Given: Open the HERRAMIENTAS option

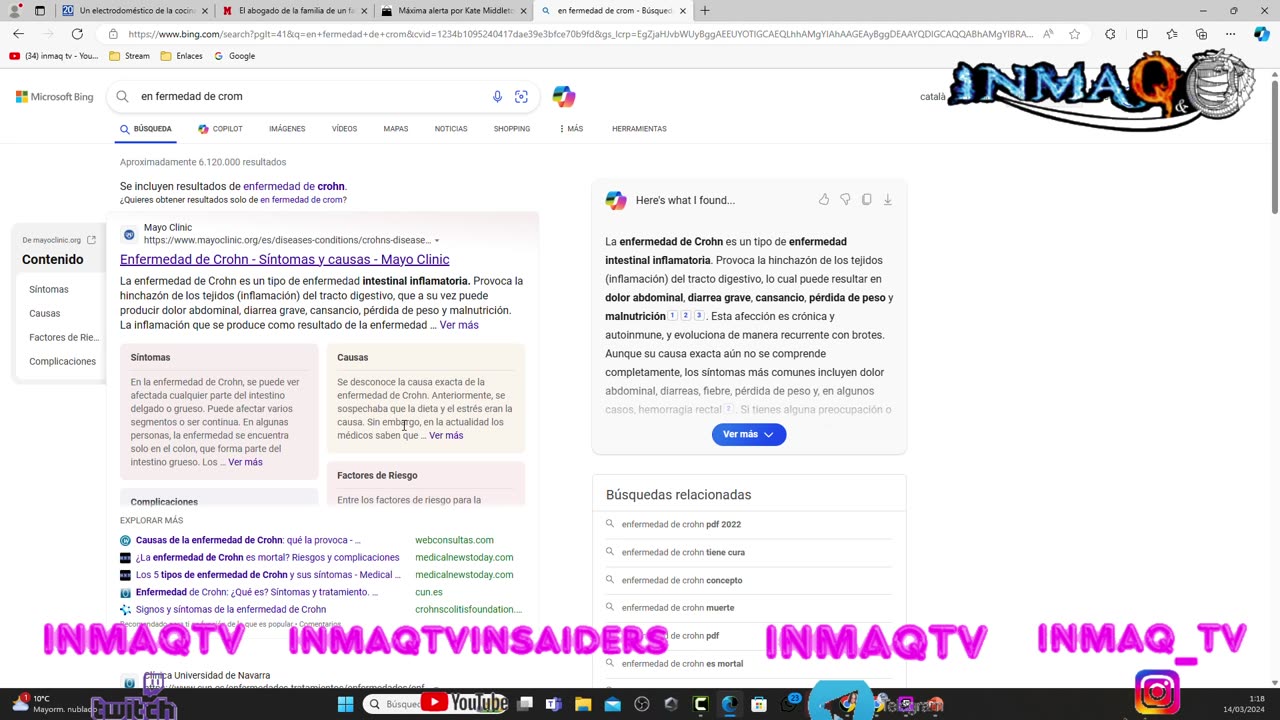Looking at the screenshot, I should coord(639,129).
